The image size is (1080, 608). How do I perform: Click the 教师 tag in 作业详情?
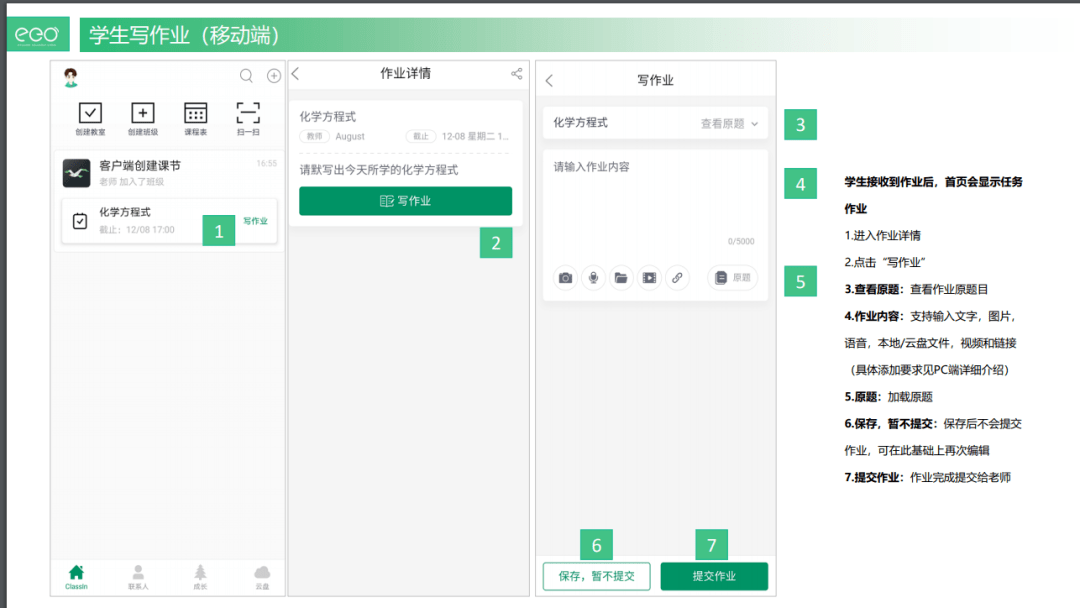315,136
